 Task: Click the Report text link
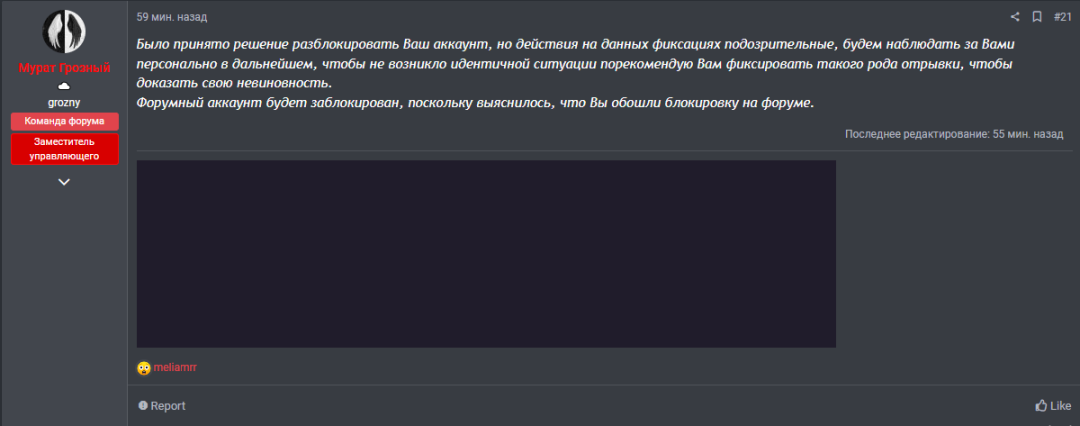coord(168,406)
